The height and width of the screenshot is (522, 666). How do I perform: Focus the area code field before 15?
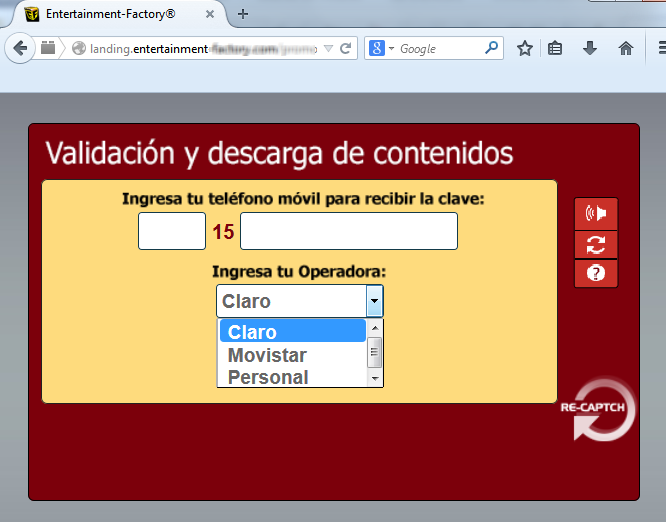(171, 231)
